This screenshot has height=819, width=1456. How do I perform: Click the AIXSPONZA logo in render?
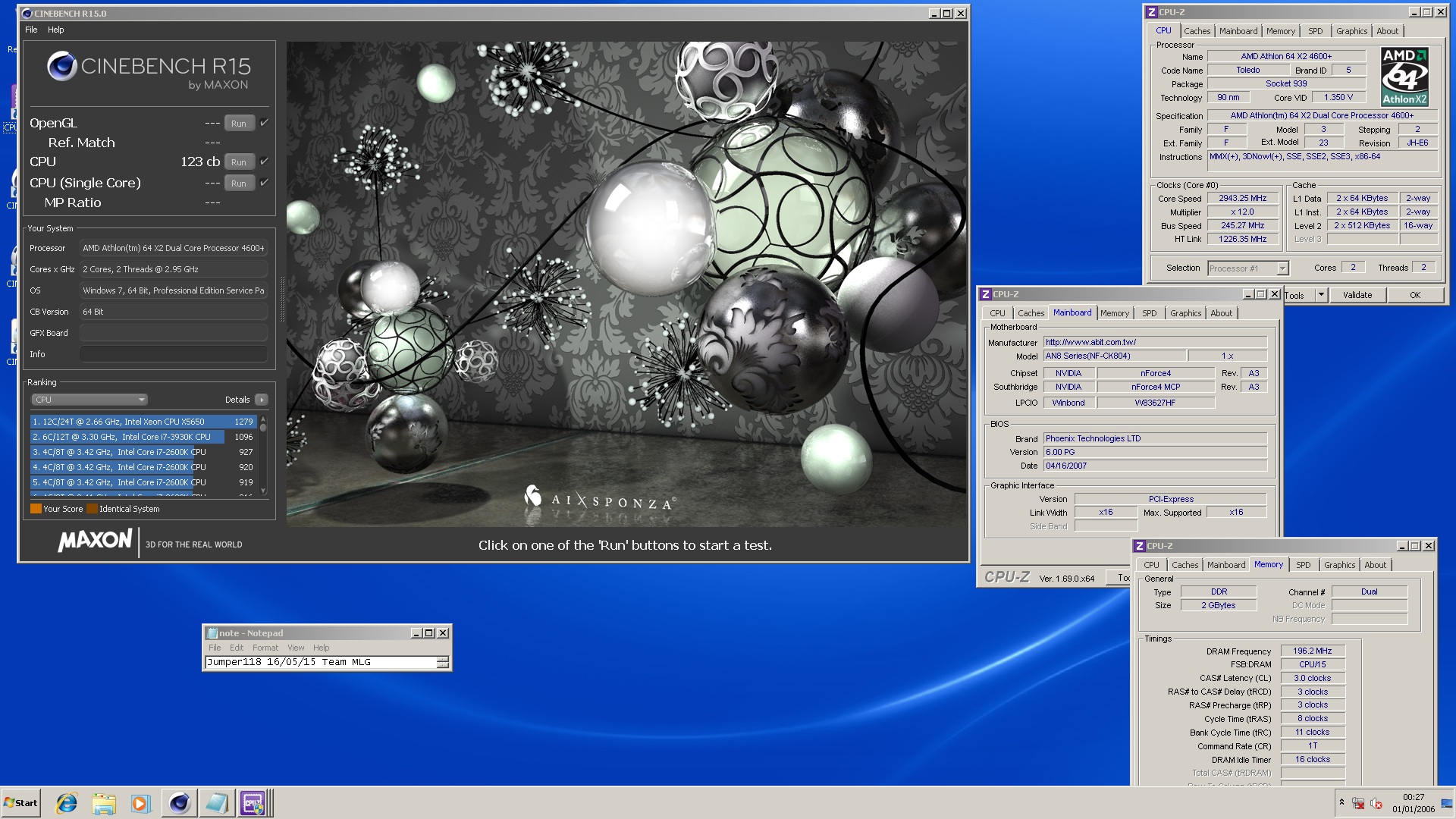[600, 498]
